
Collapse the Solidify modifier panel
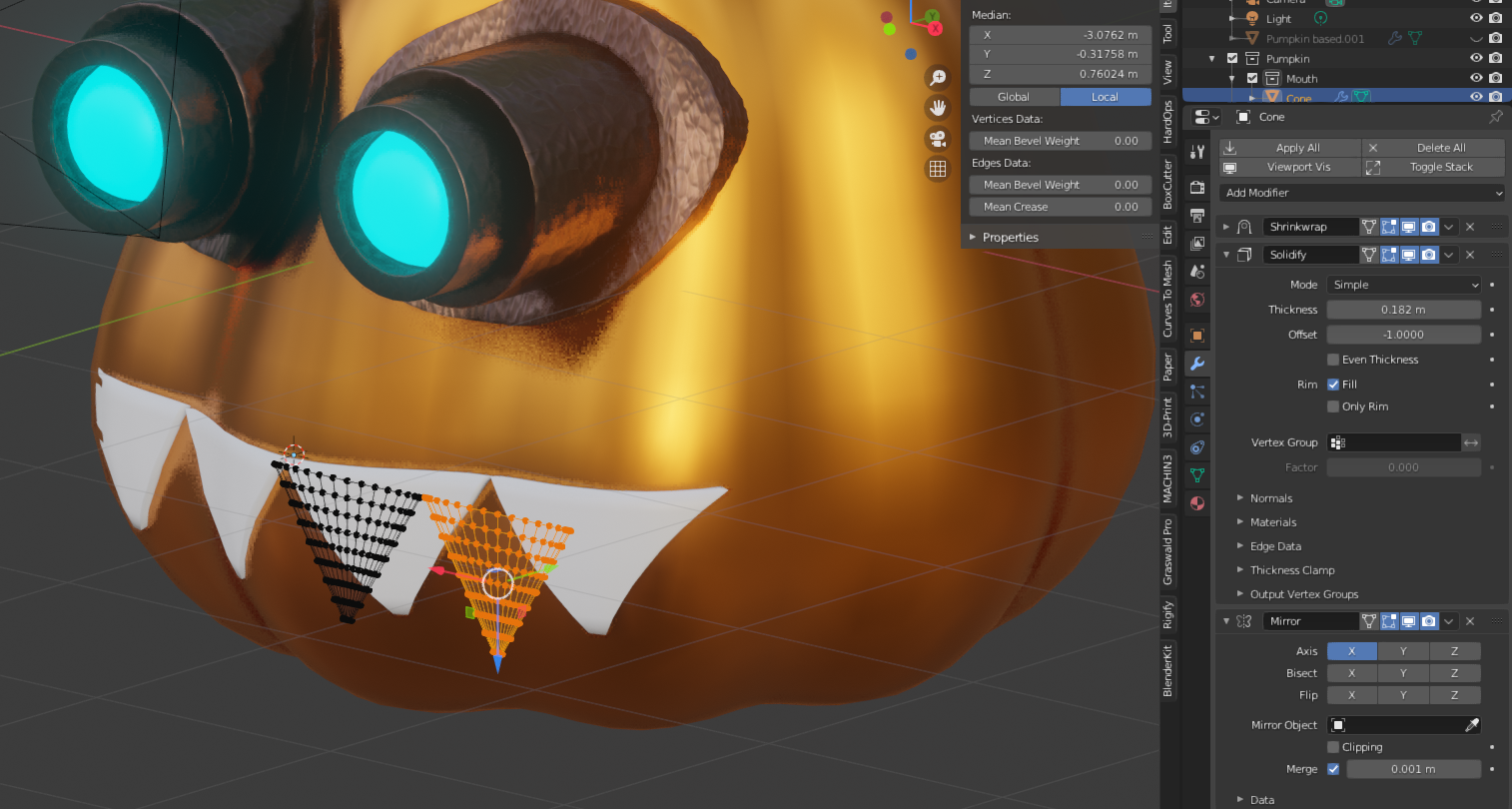coord(1226,255)
